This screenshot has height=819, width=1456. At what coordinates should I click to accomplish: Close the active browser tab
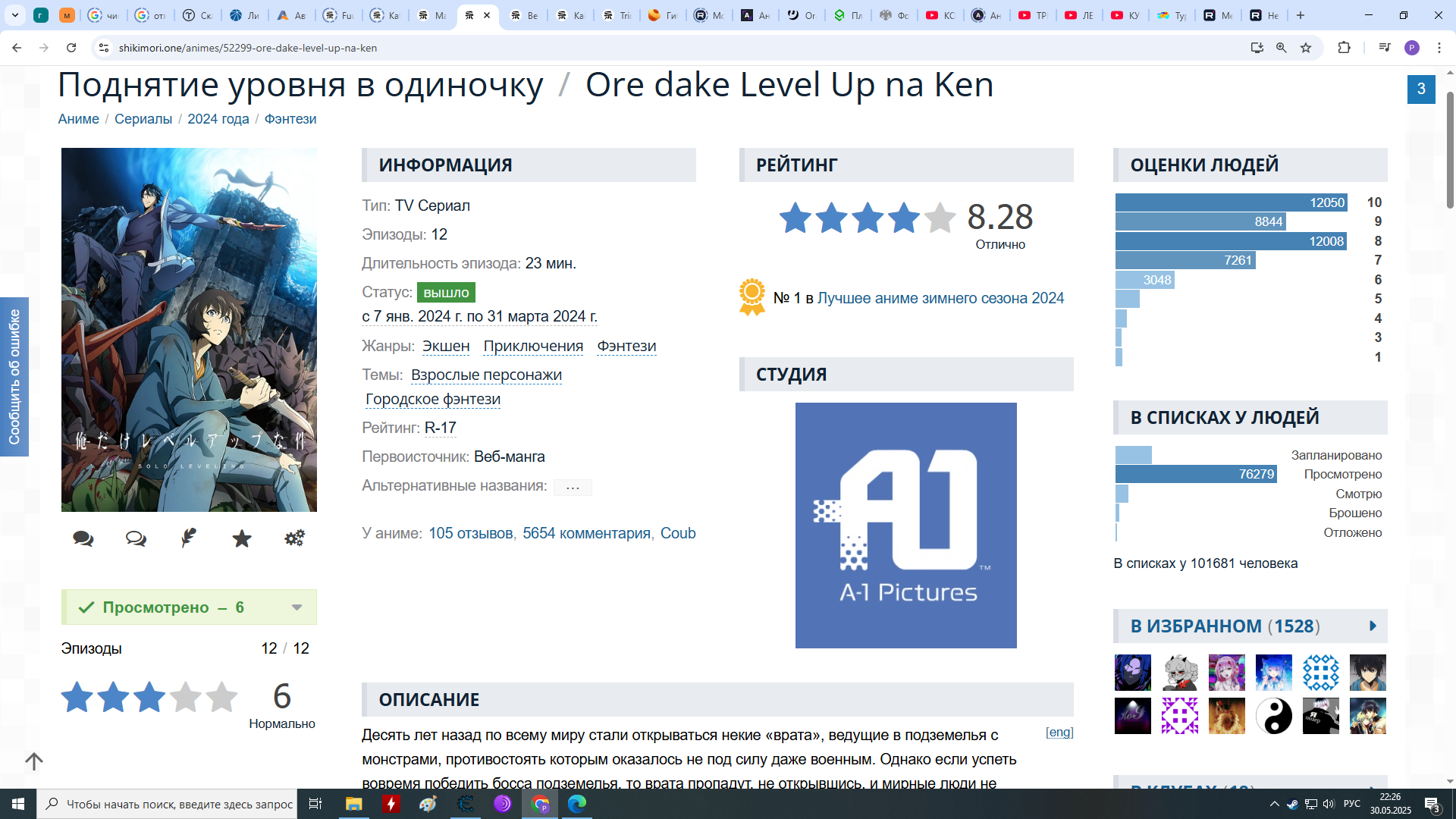[x=487, y=15]
